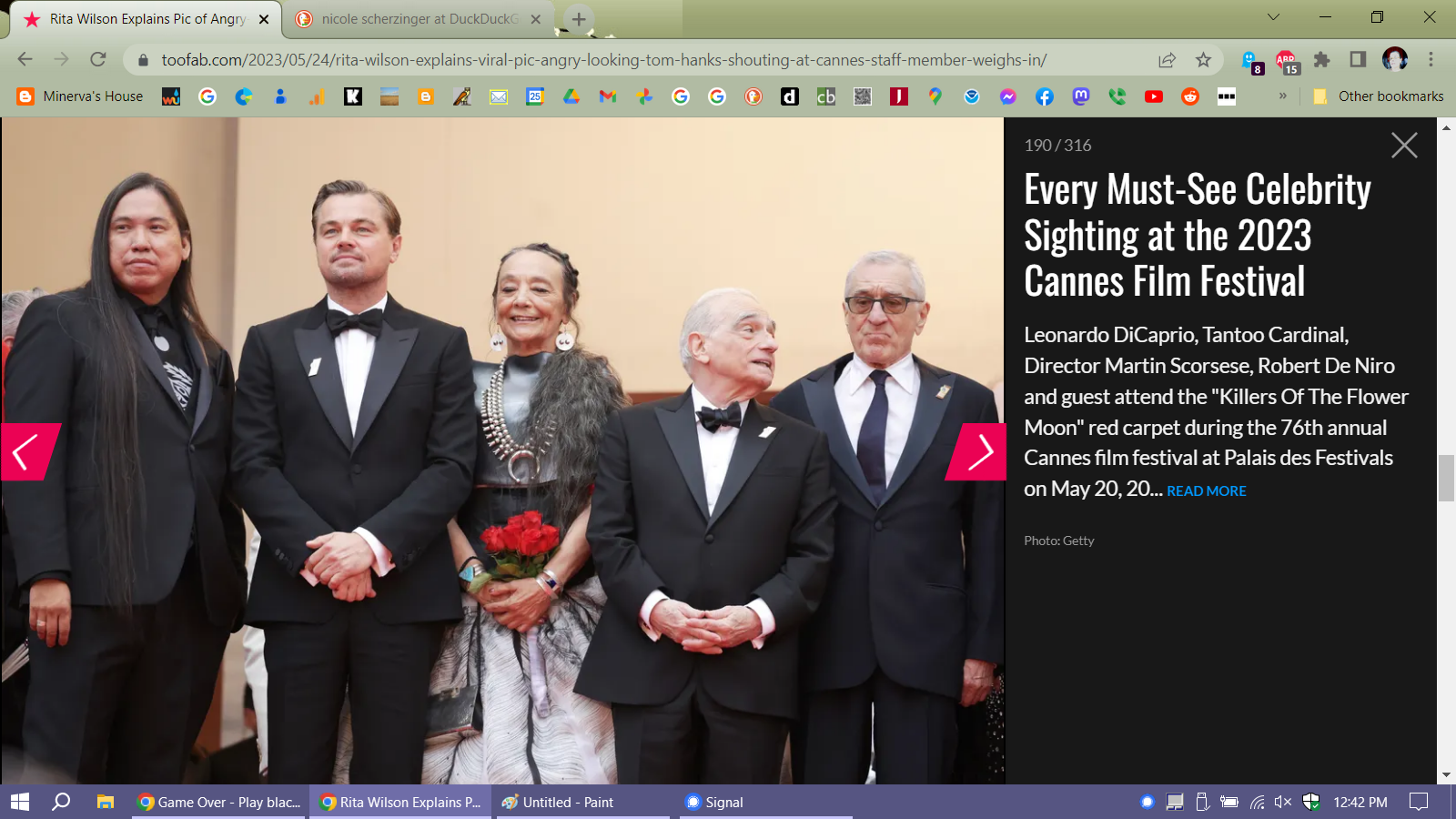Share this page using the share icon
Viewport: 1456px width, 819px height.
coord(1167,60)
